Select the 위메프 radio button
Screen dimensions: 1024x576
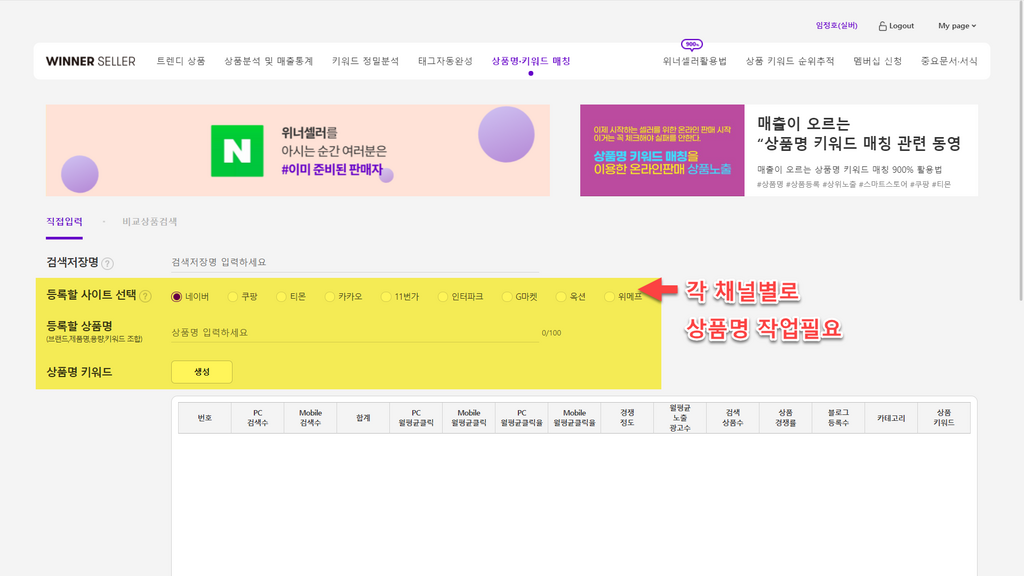coord(609,296)
